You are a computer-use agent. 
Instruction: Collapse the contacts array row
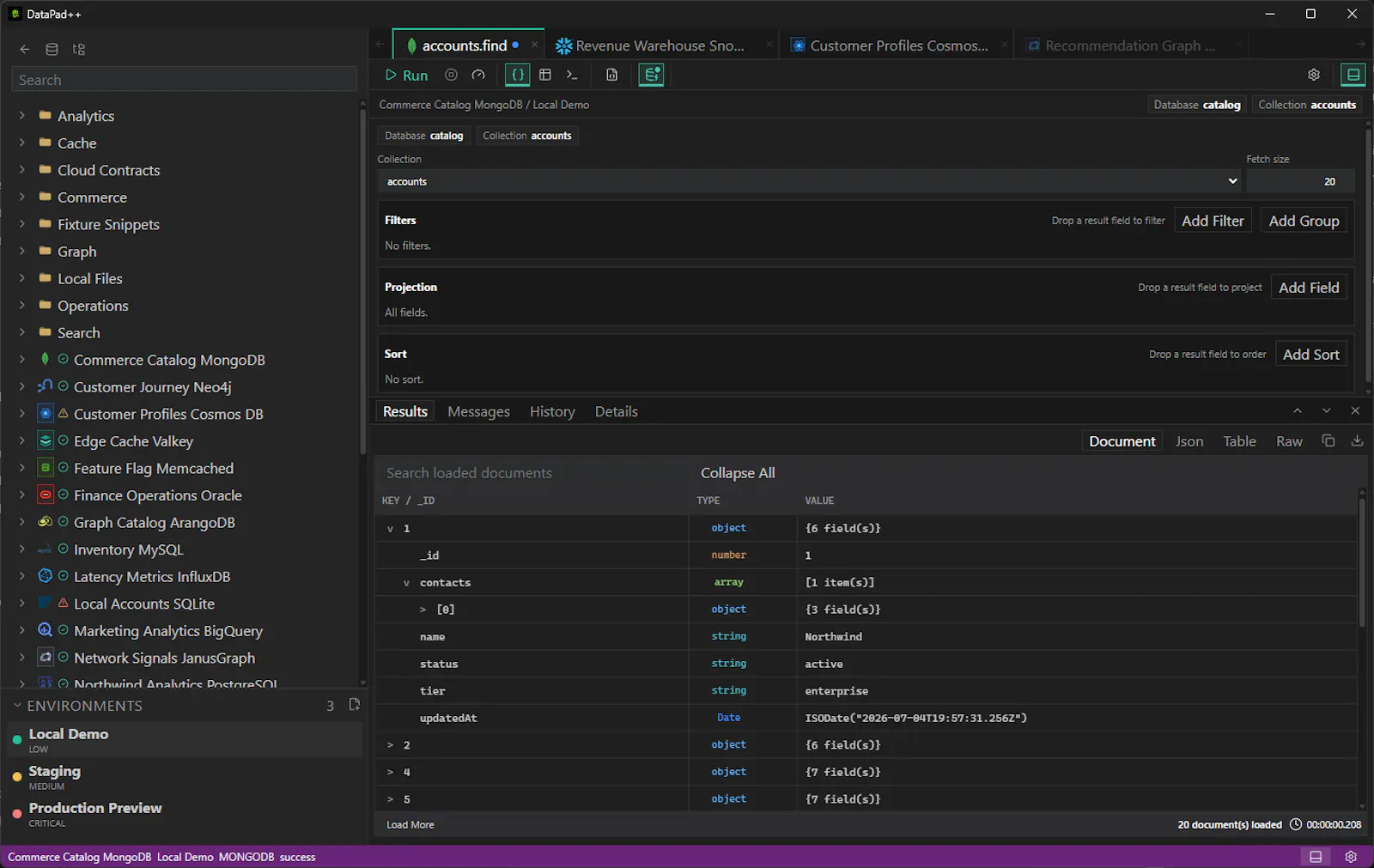406,583
